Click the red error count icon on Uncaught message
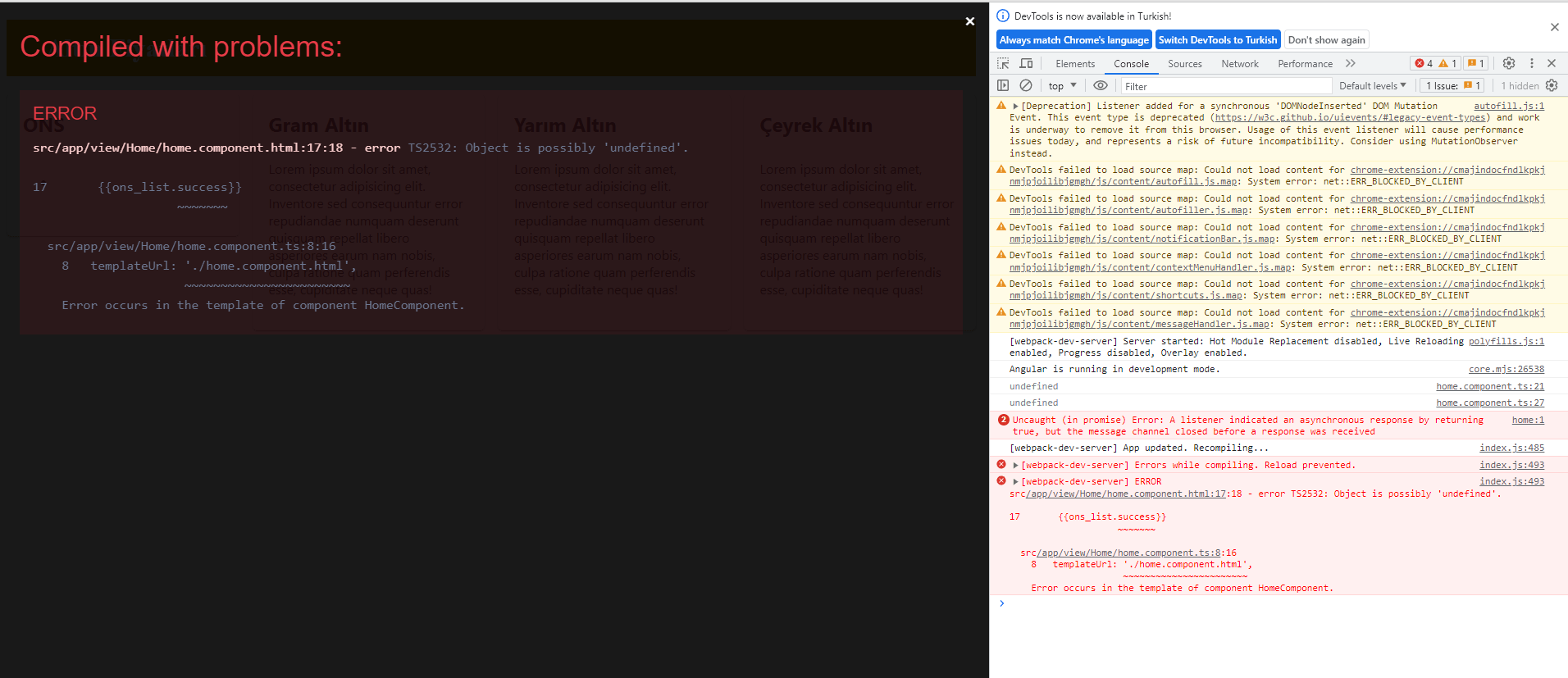1568x678 pixels. pos(1003,420)
